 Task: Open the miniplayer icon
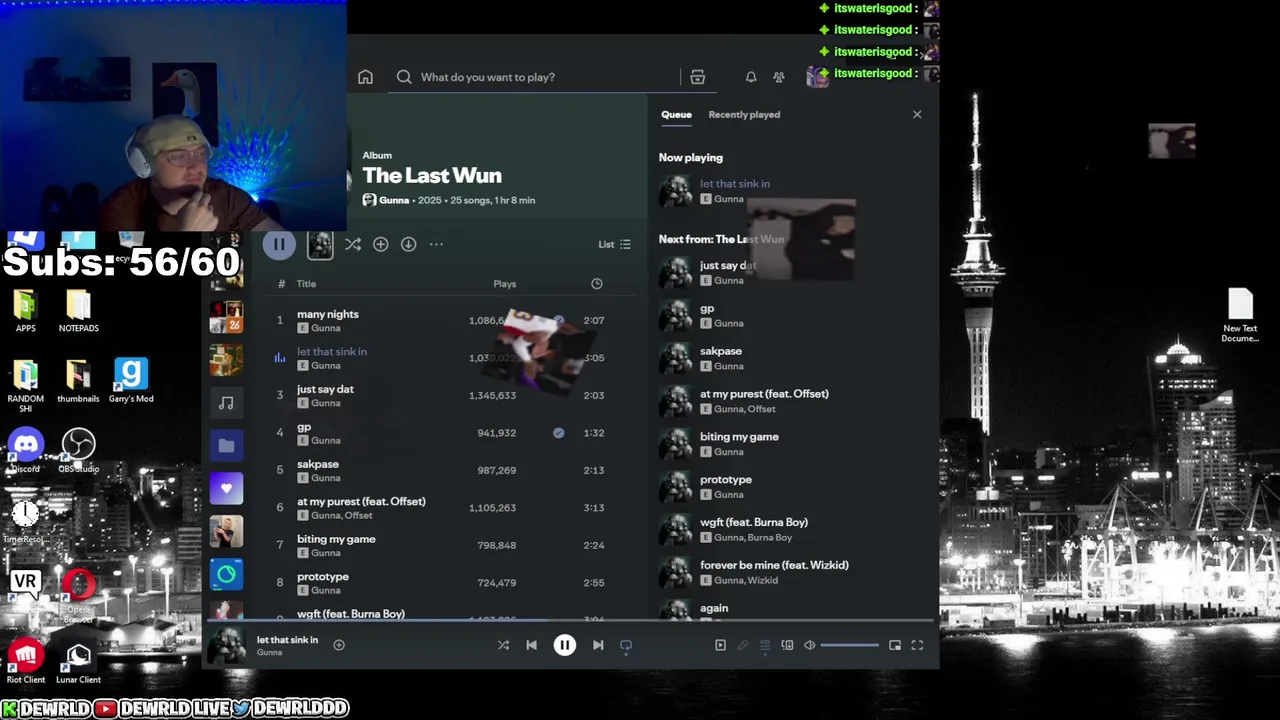[x=895, y=645]
